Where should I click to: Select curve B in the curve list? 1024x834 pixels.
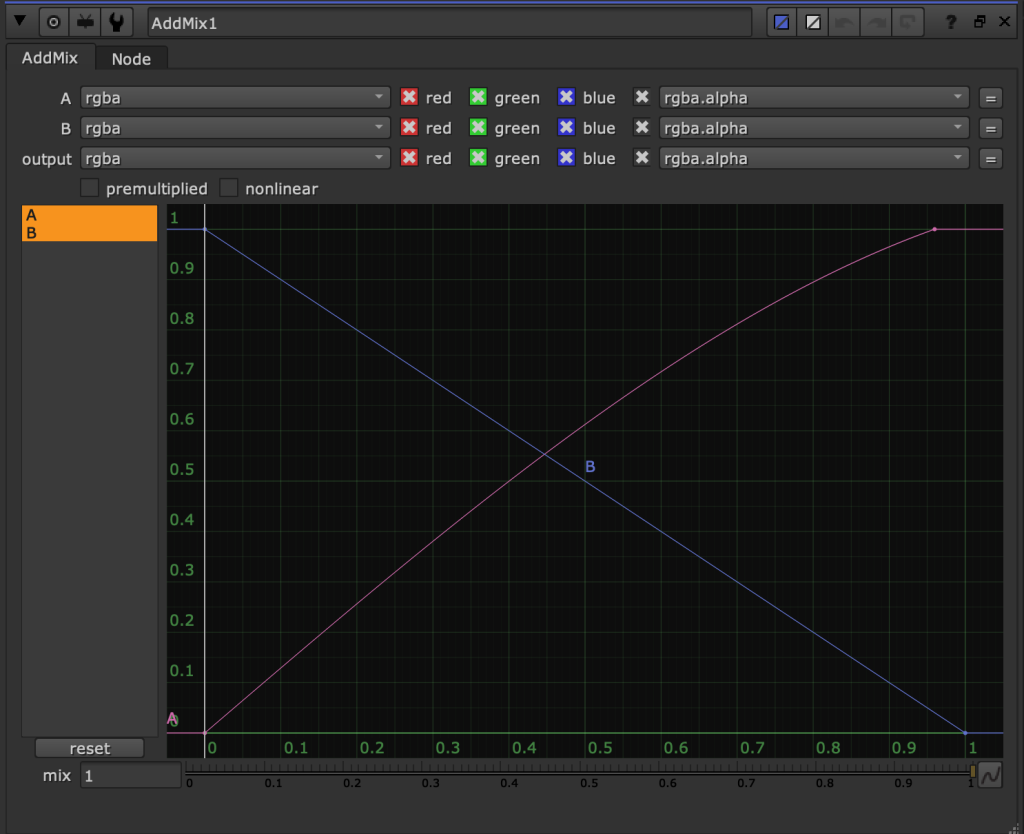(x=89, y=233)
